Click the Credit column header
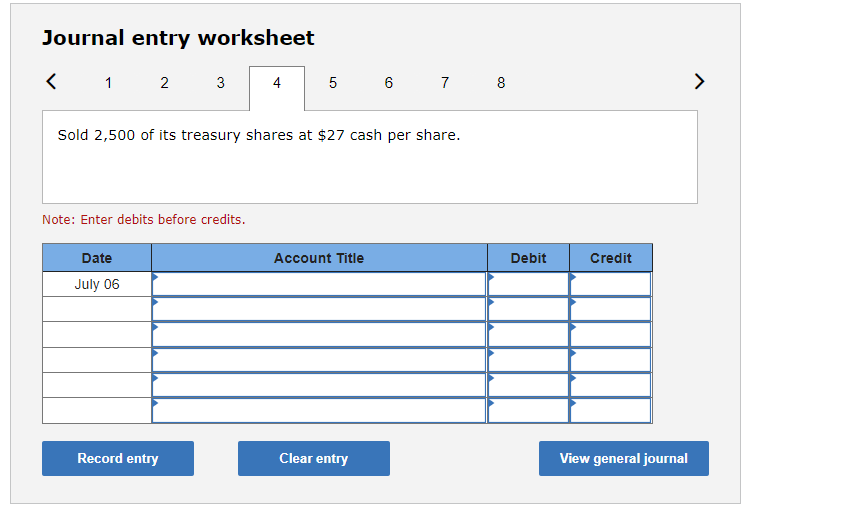Viewport: 848px width, 513px height. click(x=611, y=258)
